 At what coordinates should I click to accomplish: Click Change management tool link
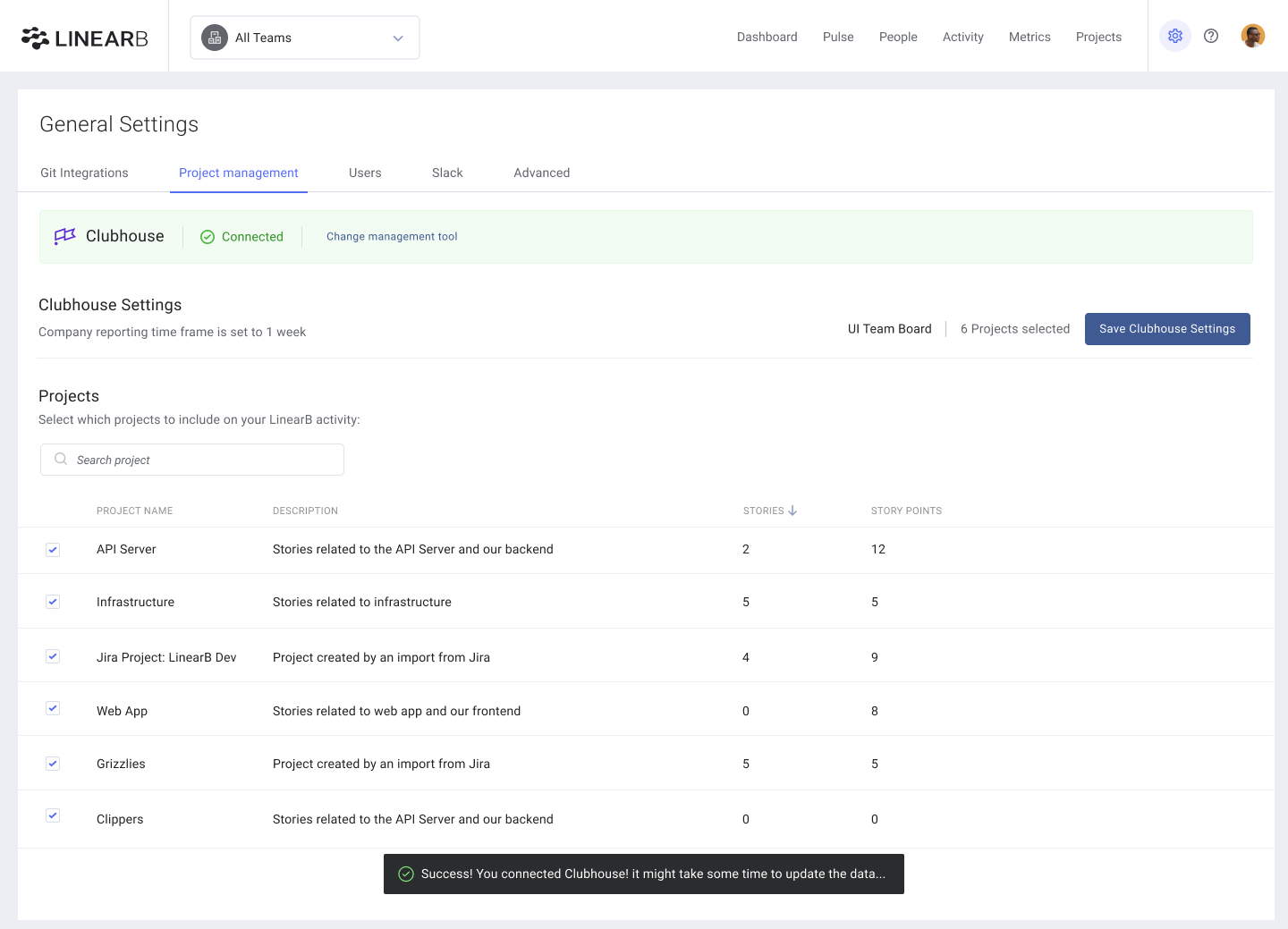click(392, 237)
